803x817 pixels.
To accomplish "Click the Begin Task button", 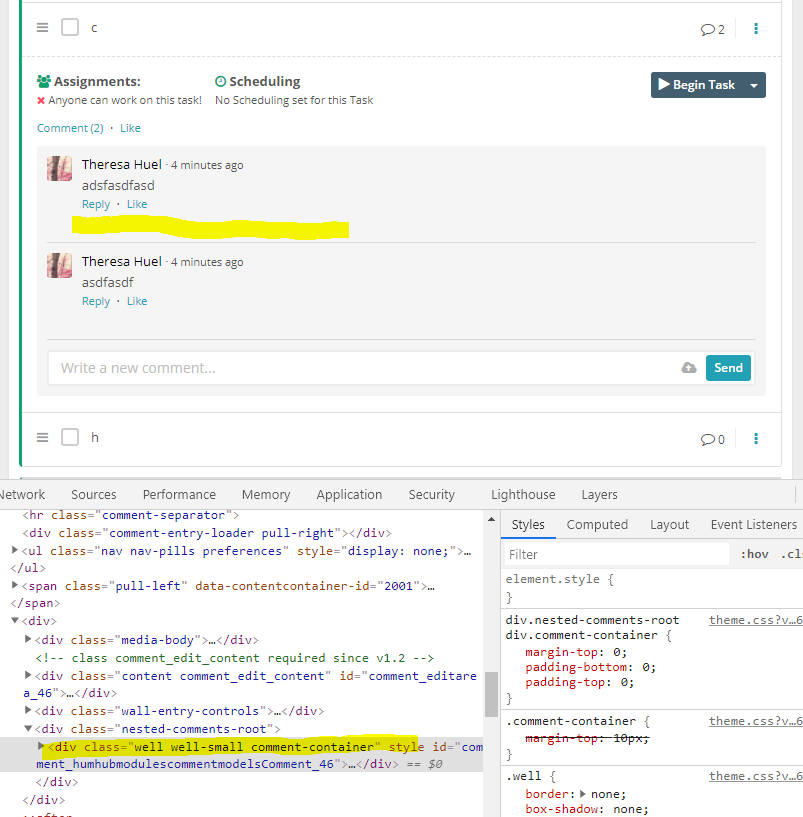I will [x=696, y=85].
